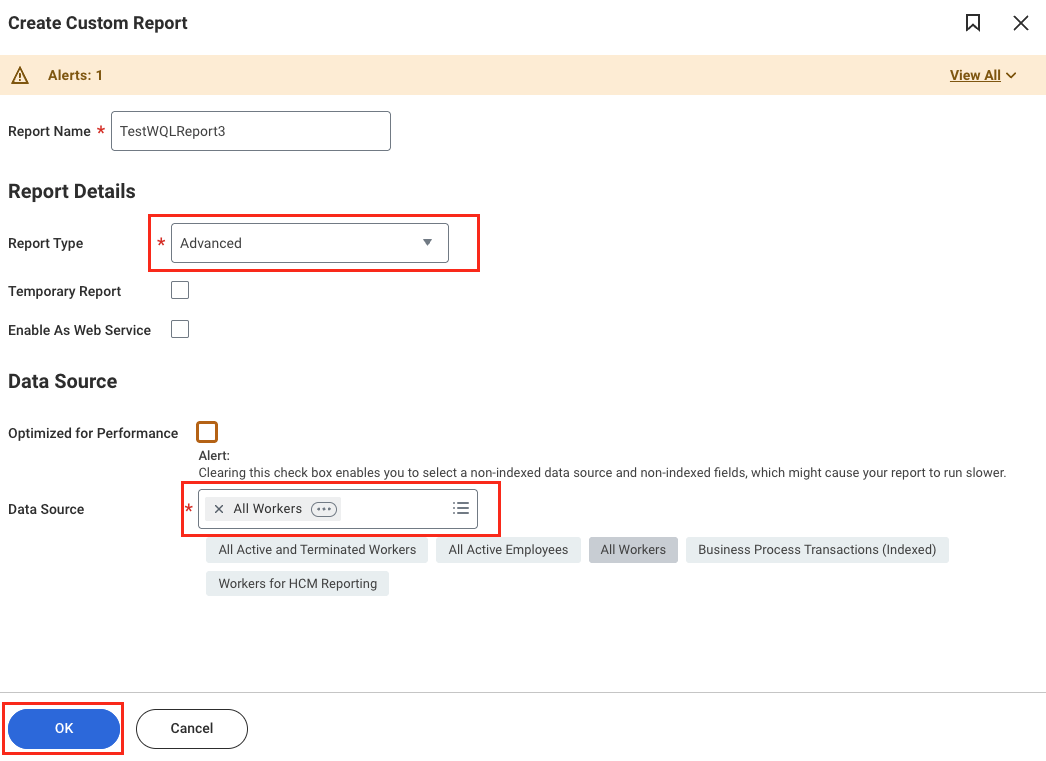The image size is (1046, 761).
Task: Expand the View All alerts chevron
Action: pyautogui.click(x=1011, y=74)
